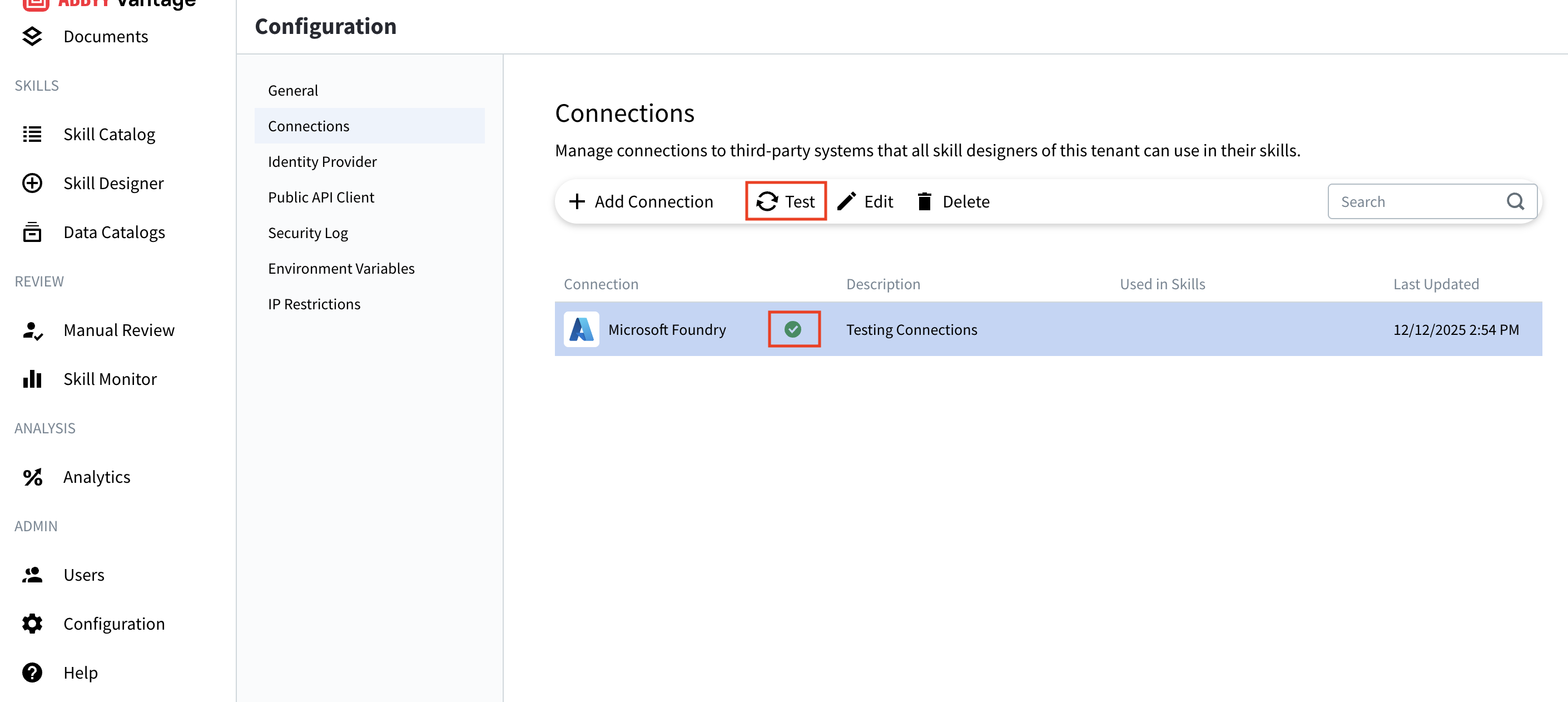Switch to the General configuration tab
This screenshot has height=702, width=1568.
293,90
